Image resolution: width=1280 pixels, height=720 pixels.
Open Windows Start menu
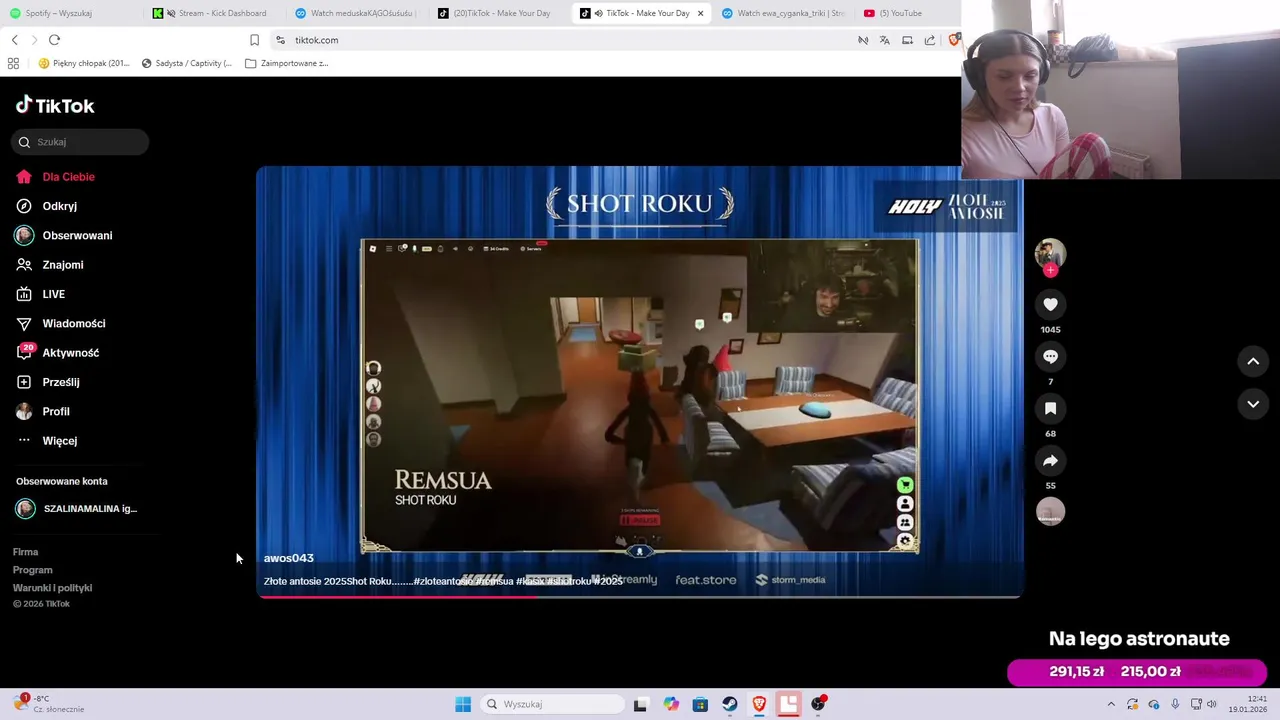click(x=463, y=704)
